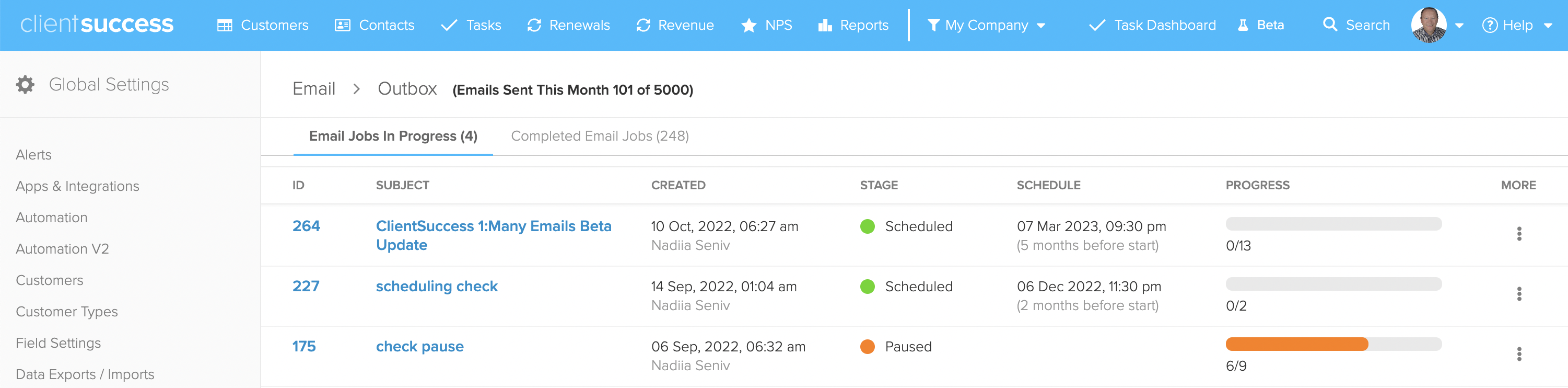Screen dimensions: 1568x388
Task: Click the Reports bar chart icon
Action: tap(825, 25)
